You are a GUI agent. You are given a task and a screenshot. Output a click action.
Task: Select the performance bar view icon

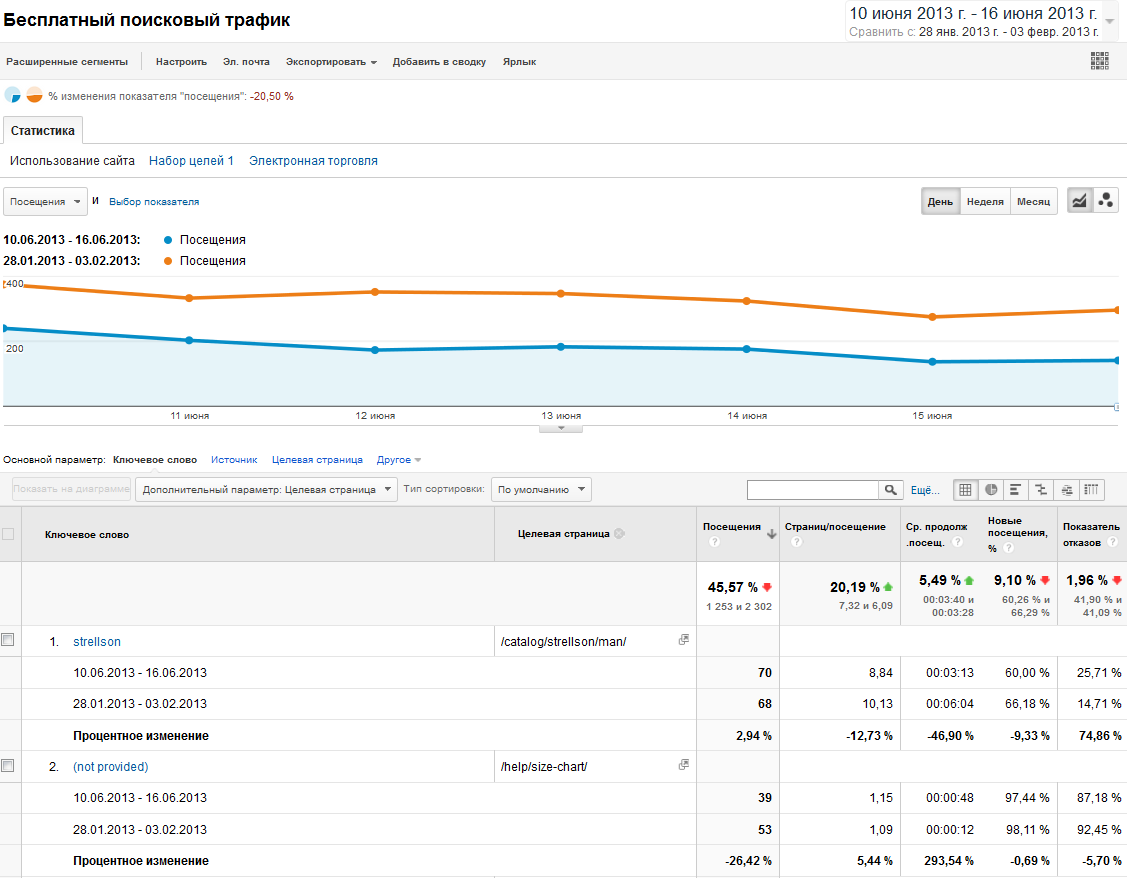[x=1015, y=489]
